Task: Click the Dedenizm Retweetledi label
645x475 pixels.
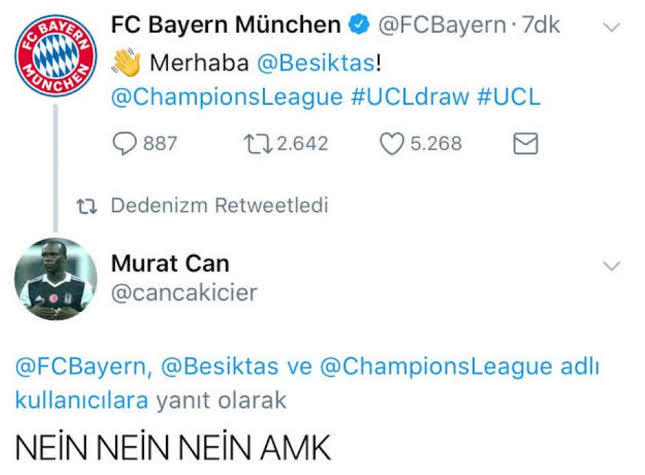Action: click(217, 206)
